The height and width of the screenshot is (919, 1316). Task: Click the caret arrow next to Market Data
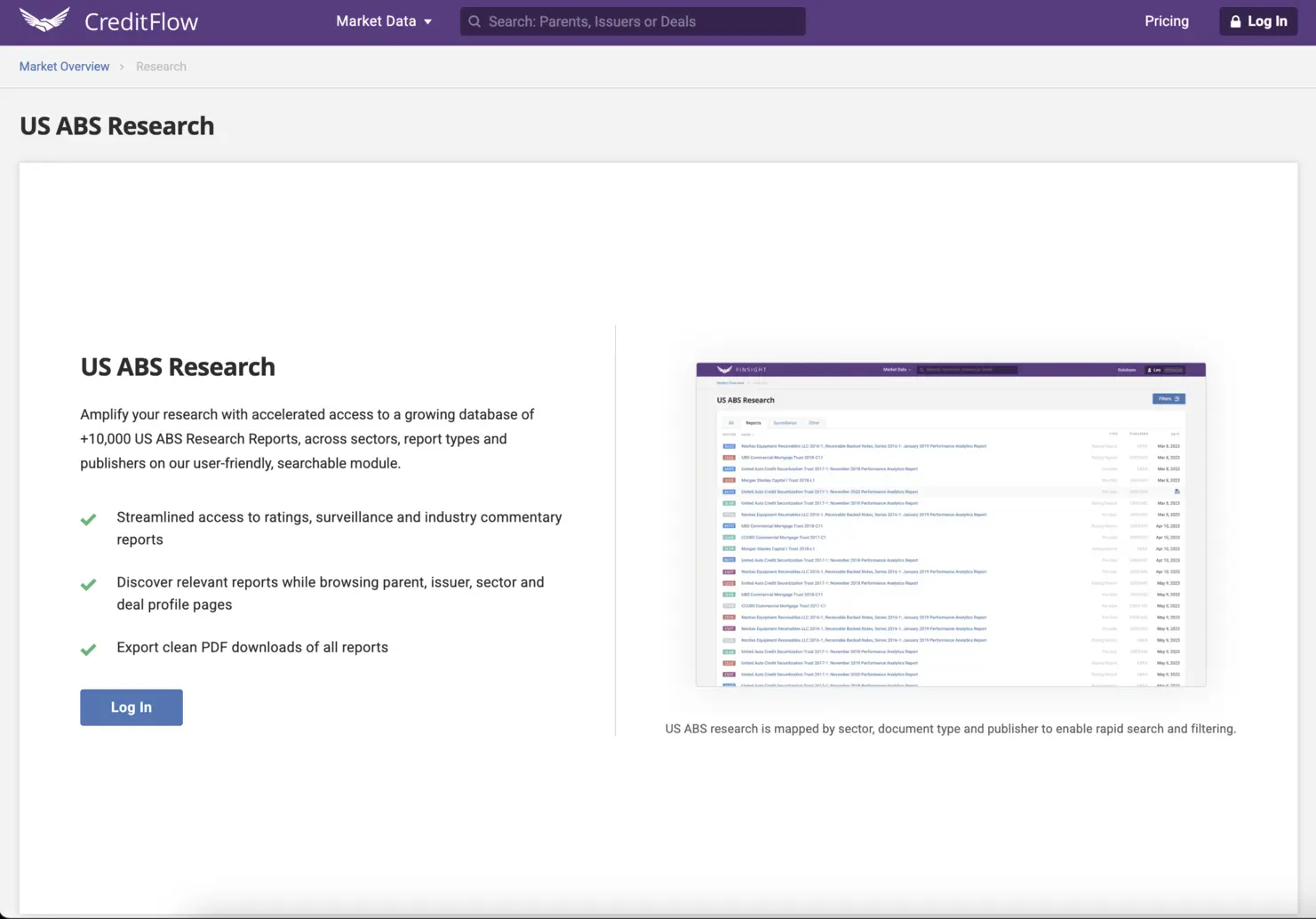[x=428, y=22]
